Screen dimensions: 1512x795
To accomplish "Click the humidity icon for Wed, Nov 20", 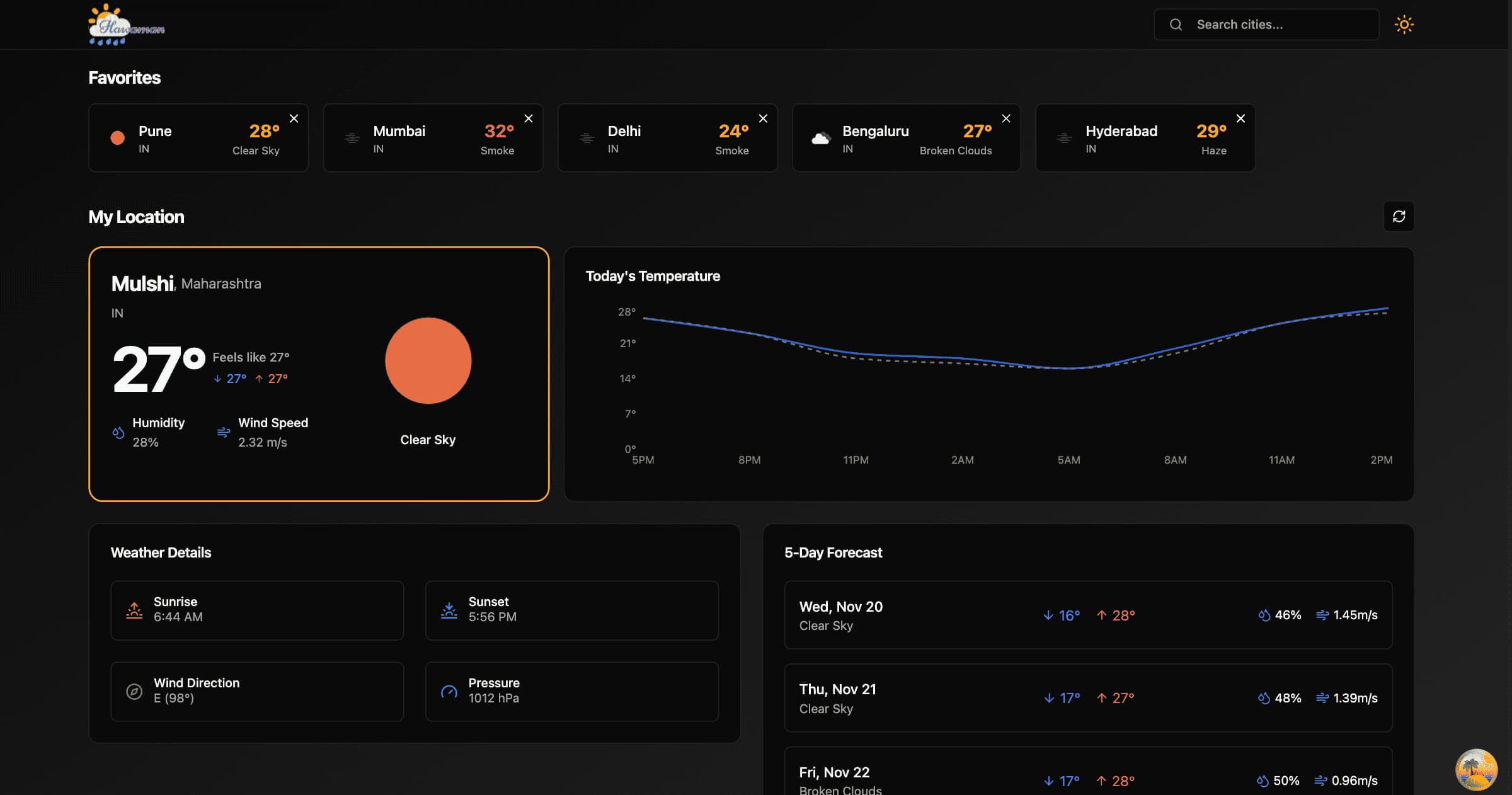I will (1264, 615).
